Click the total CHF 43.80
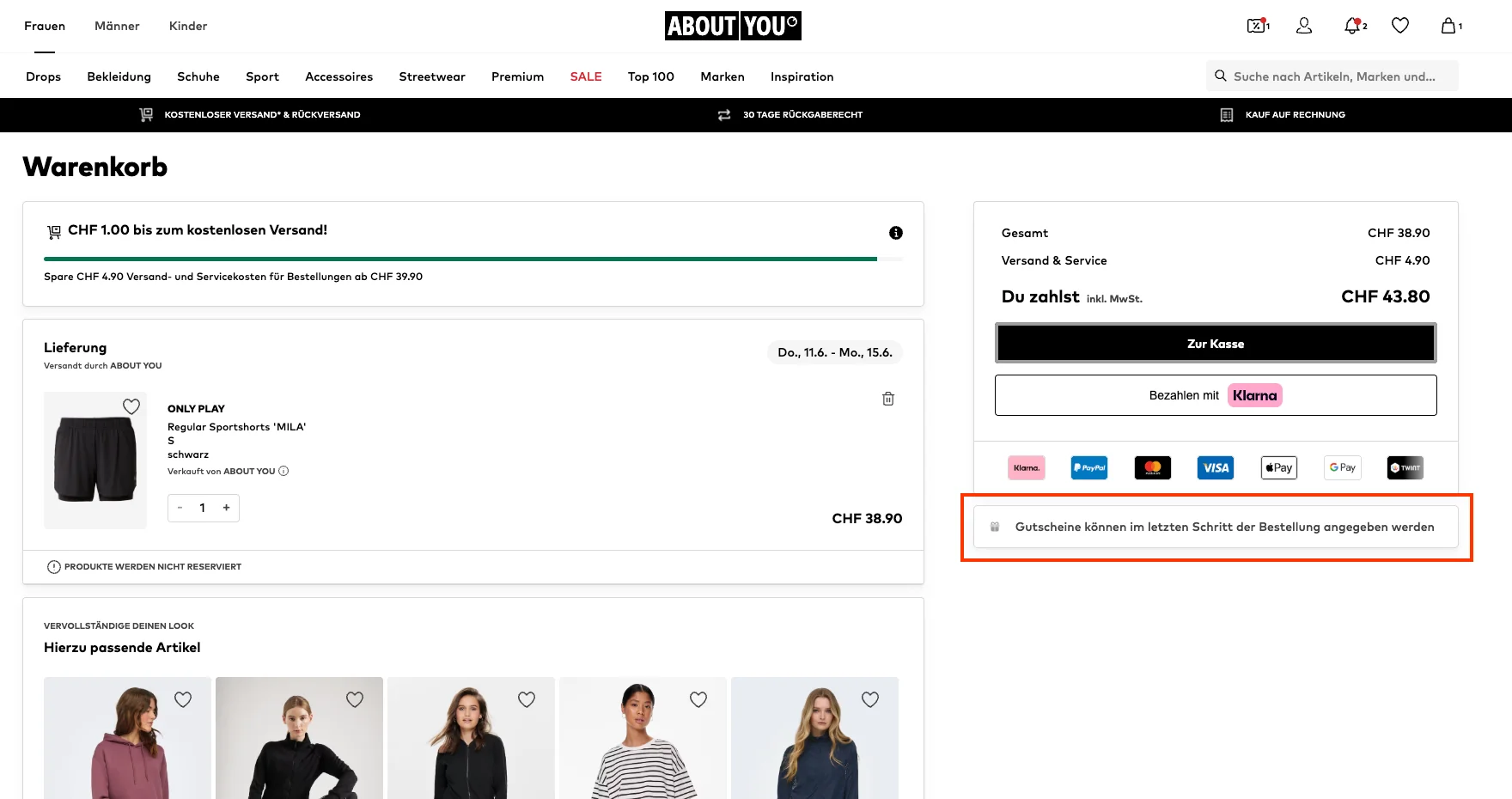 [1386, 296]
